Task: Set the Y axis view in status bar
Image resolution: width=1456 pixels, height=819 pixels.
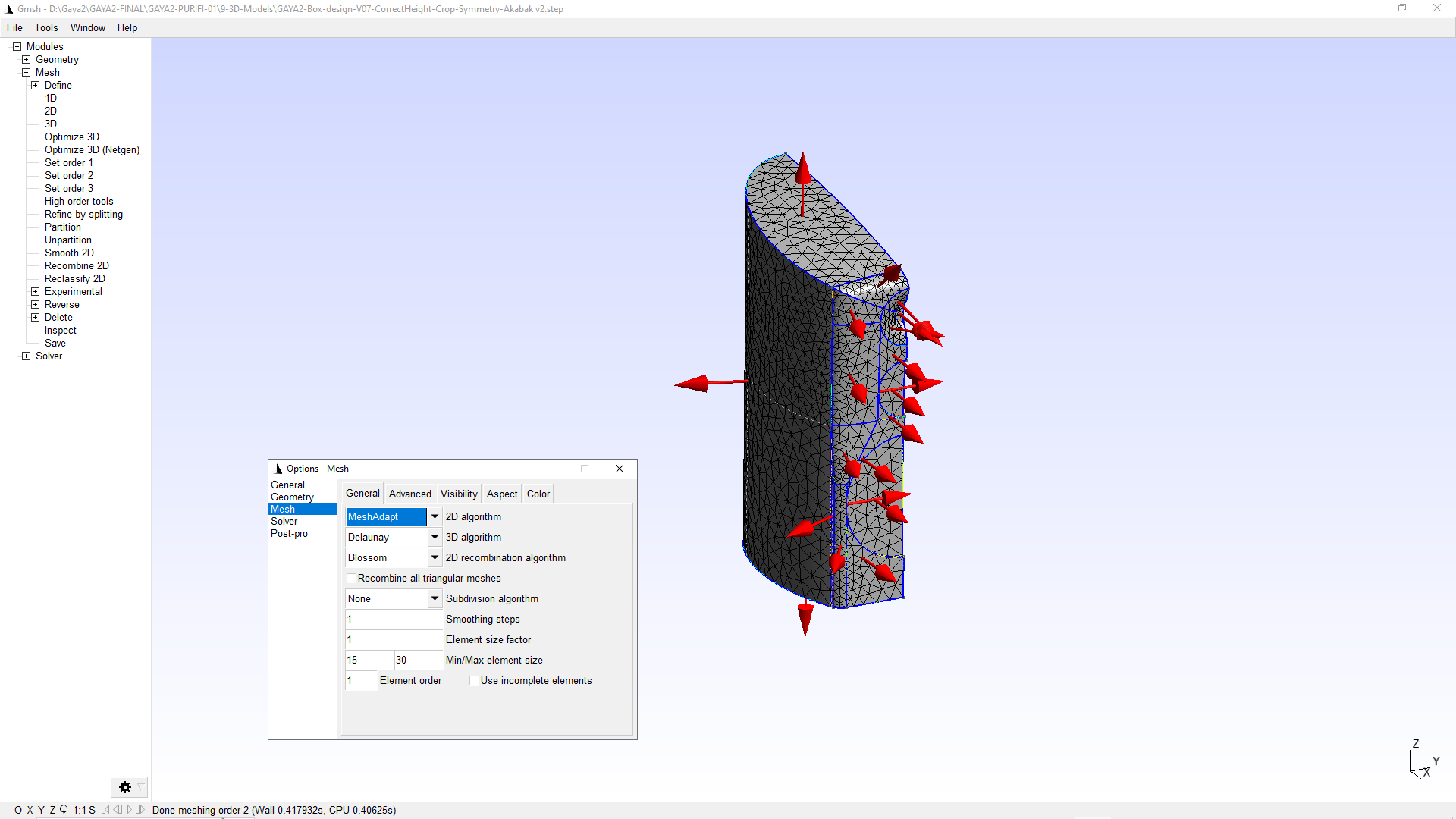Action: click(x=41, y=810)
